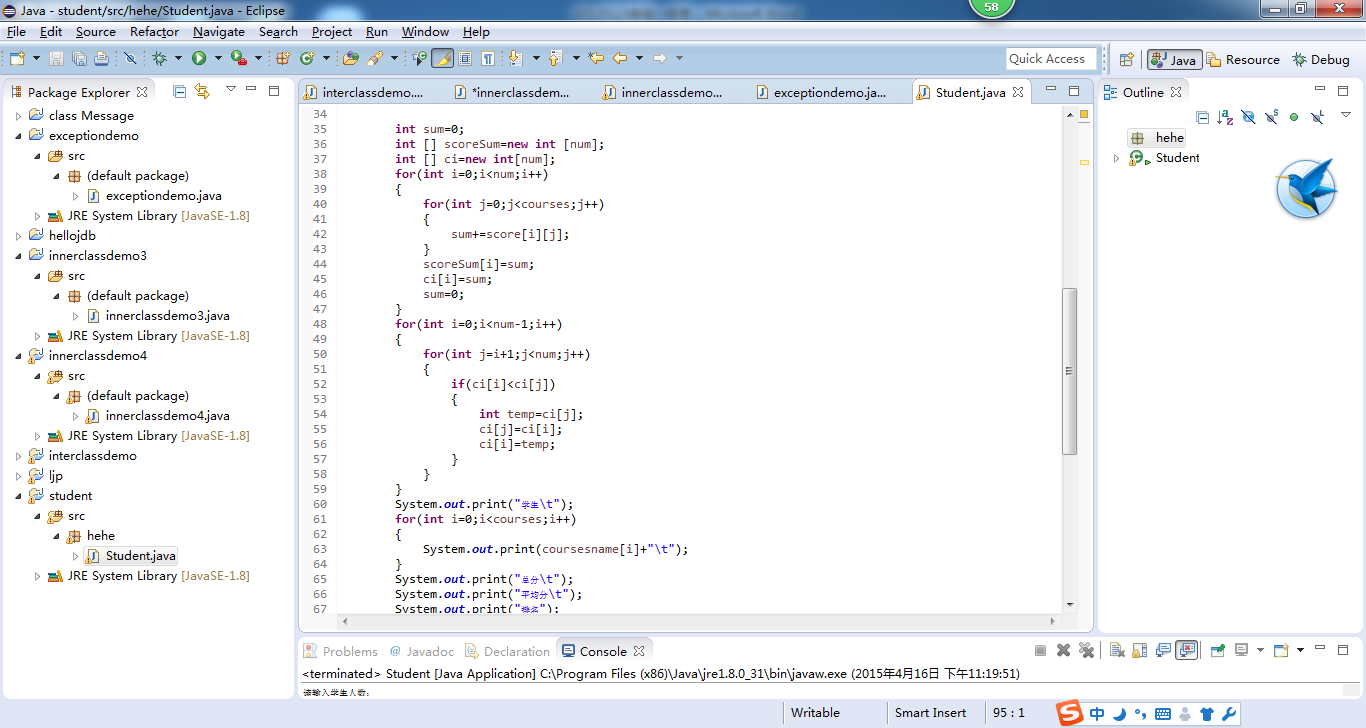Run the program with green play icon

[199, 58]
